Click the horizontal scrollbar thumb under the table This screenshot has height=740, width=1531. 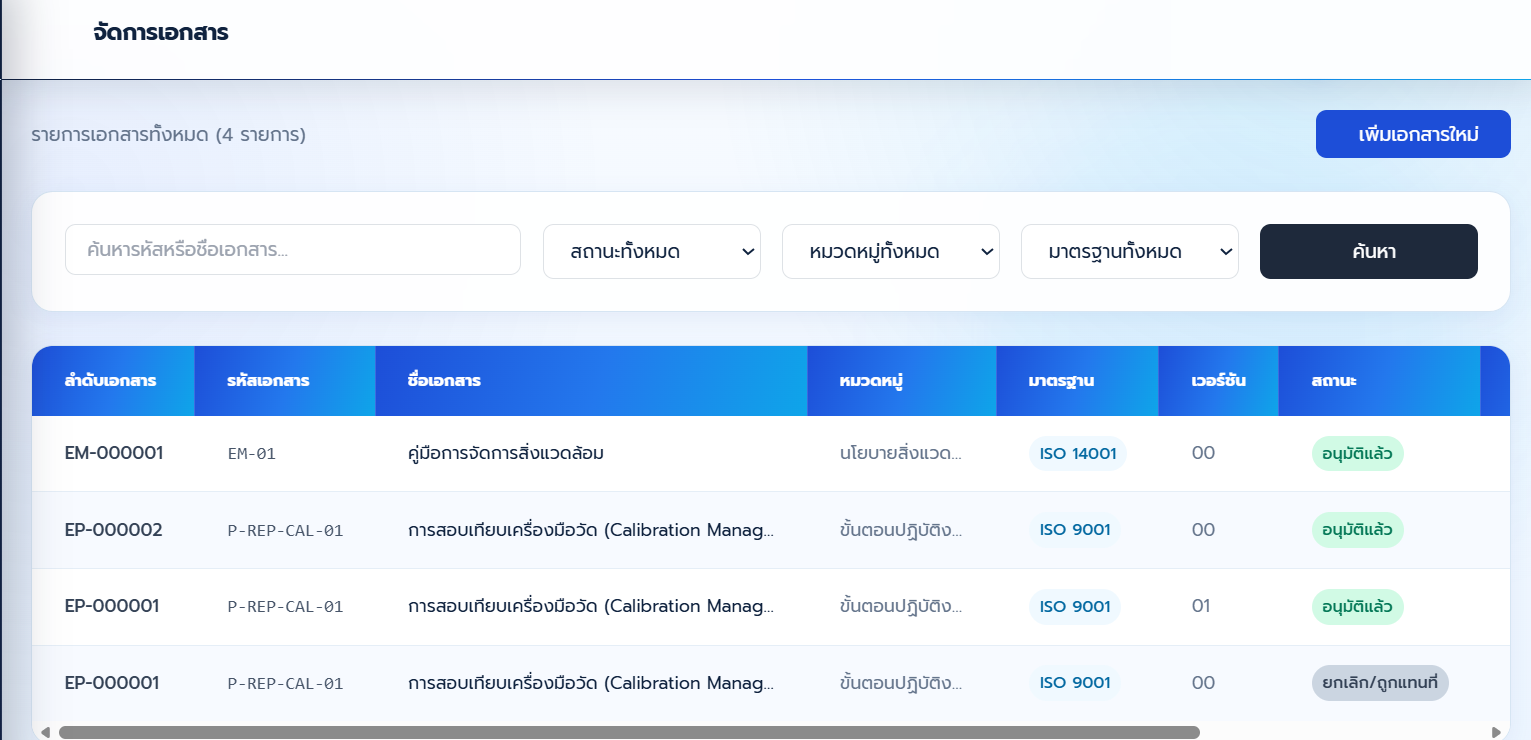(x=629, y=732)
